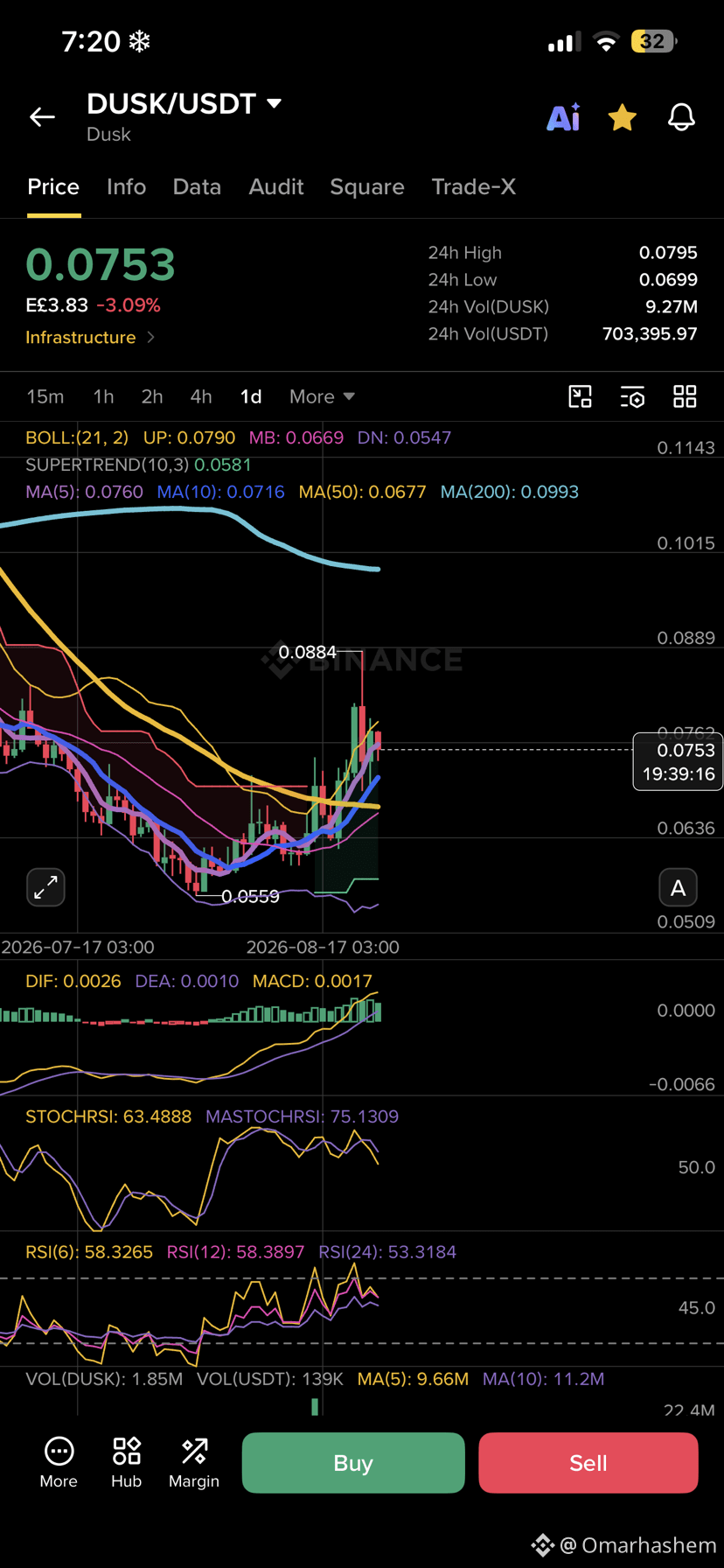724x1568 pixels.
Task: Tap the MASTOCHRSI: 75.1309 label
Action: (x=302, y=1116)
